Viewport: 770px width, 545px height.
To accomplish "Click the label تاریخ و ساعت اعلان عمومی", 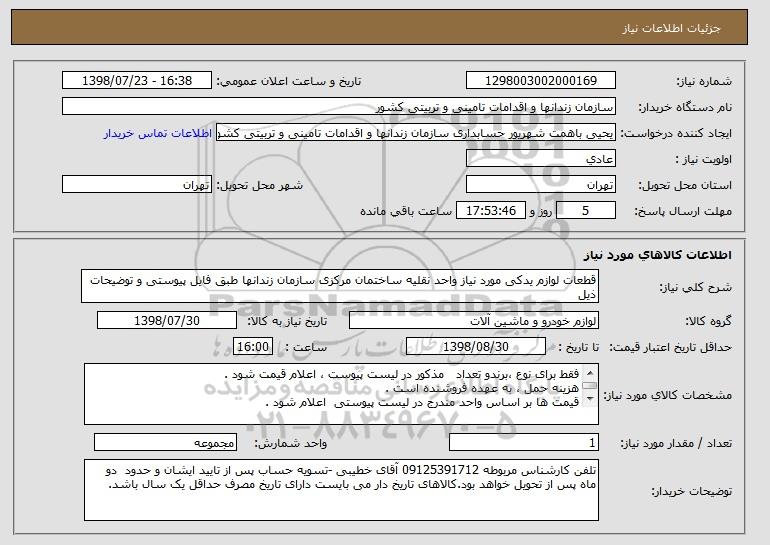I will (289, 82).
